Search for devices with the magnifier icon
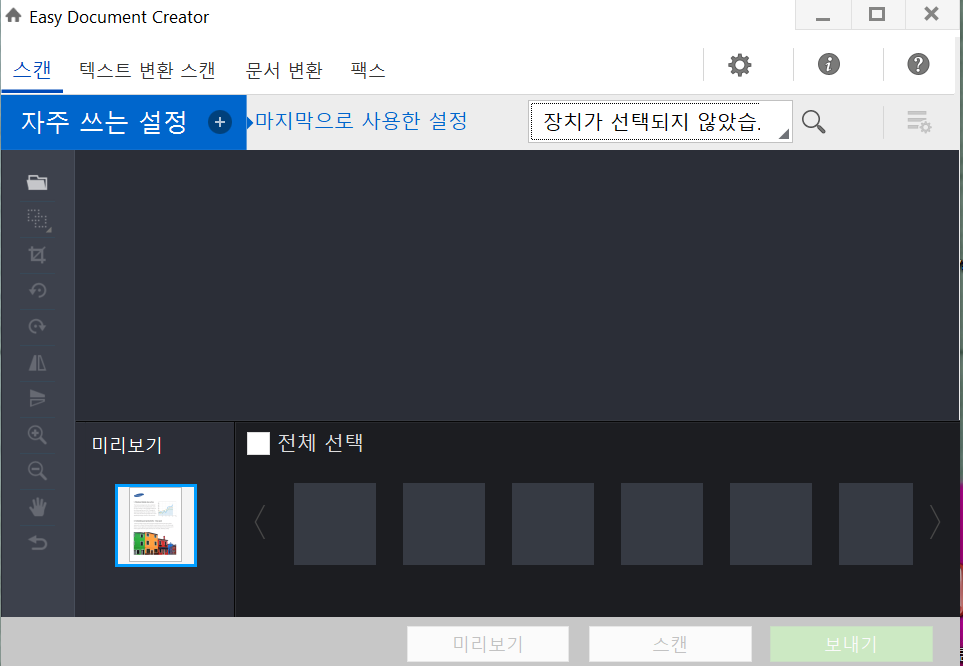The width and height of the screenshot is (963, 666). (813, 122)
